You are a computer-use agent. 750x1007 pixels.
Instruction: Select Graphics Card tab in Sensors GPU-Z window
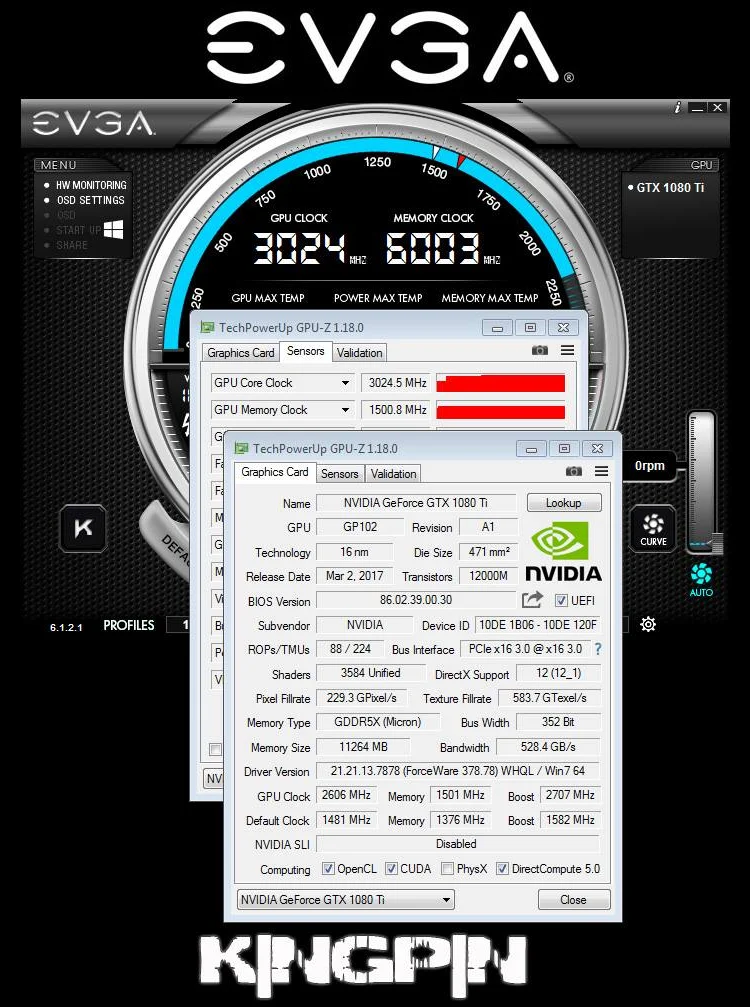(x=241, y=353)
